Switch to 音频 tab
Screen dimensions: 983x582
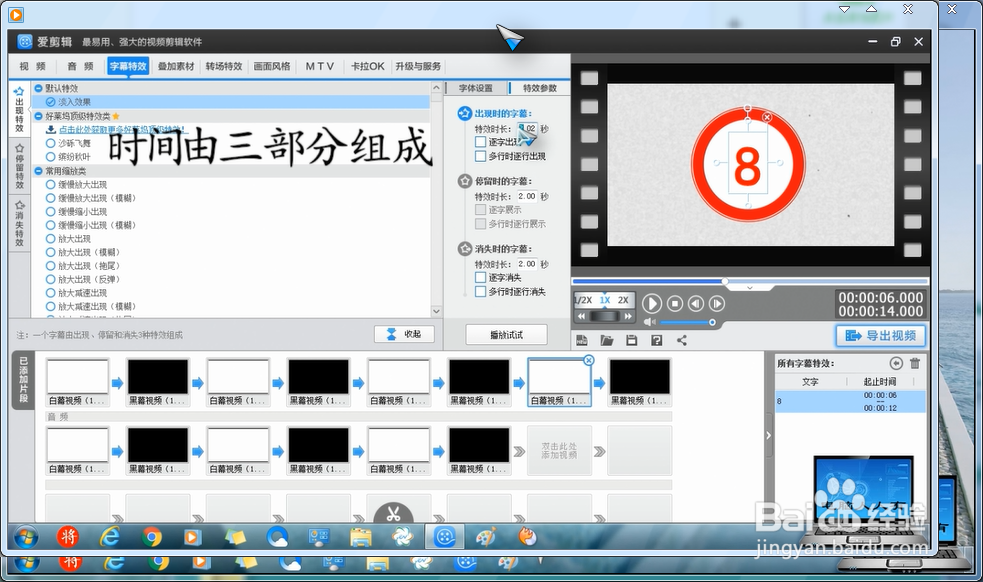click(x=80, y=66)
